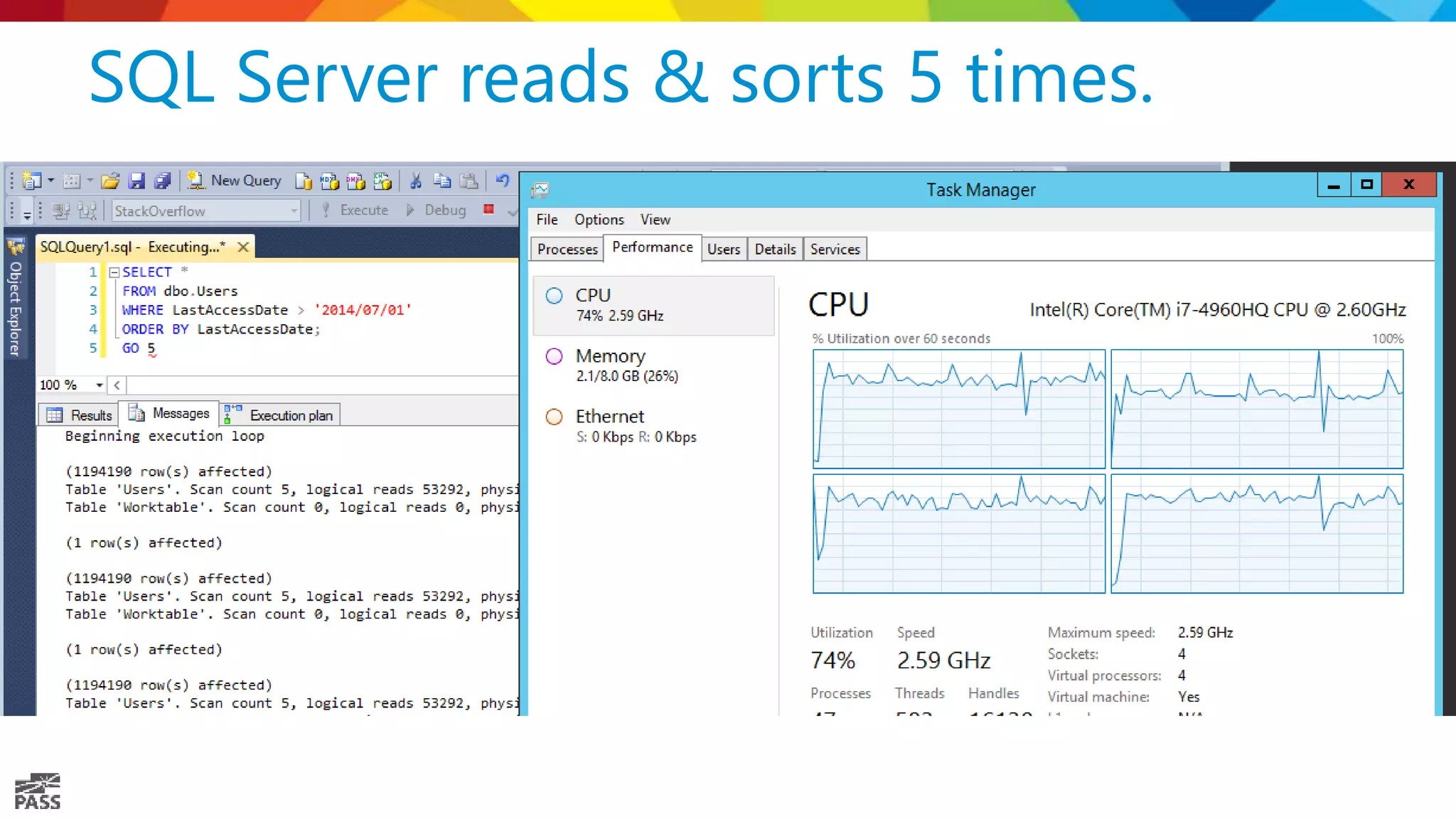The width and height of the screenshot is (1456, 819).
Task: Switch to the Execution plan tab
Action: pyautogui.click(x=280, y=414)
